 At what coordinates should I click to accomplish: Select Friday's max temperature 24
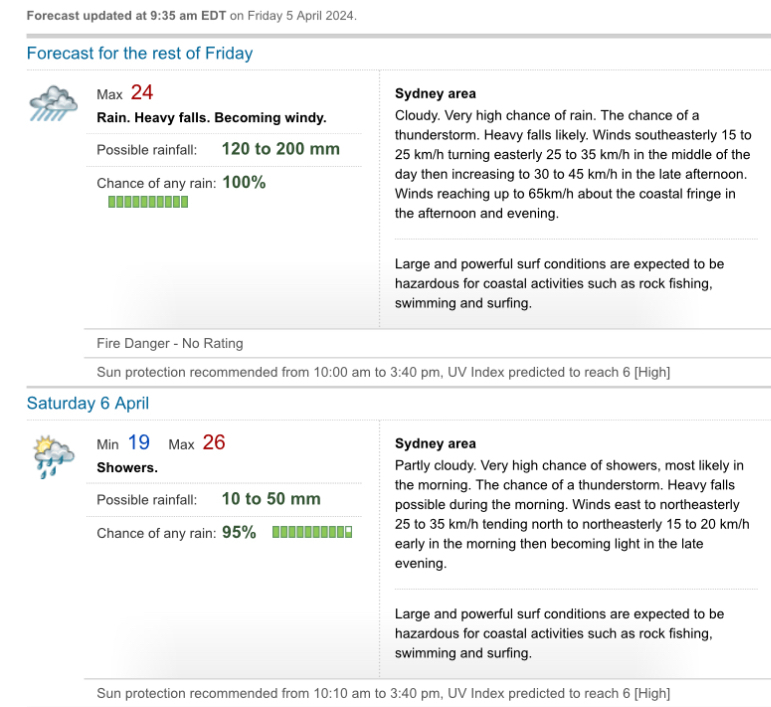click(x=142, y=93)
